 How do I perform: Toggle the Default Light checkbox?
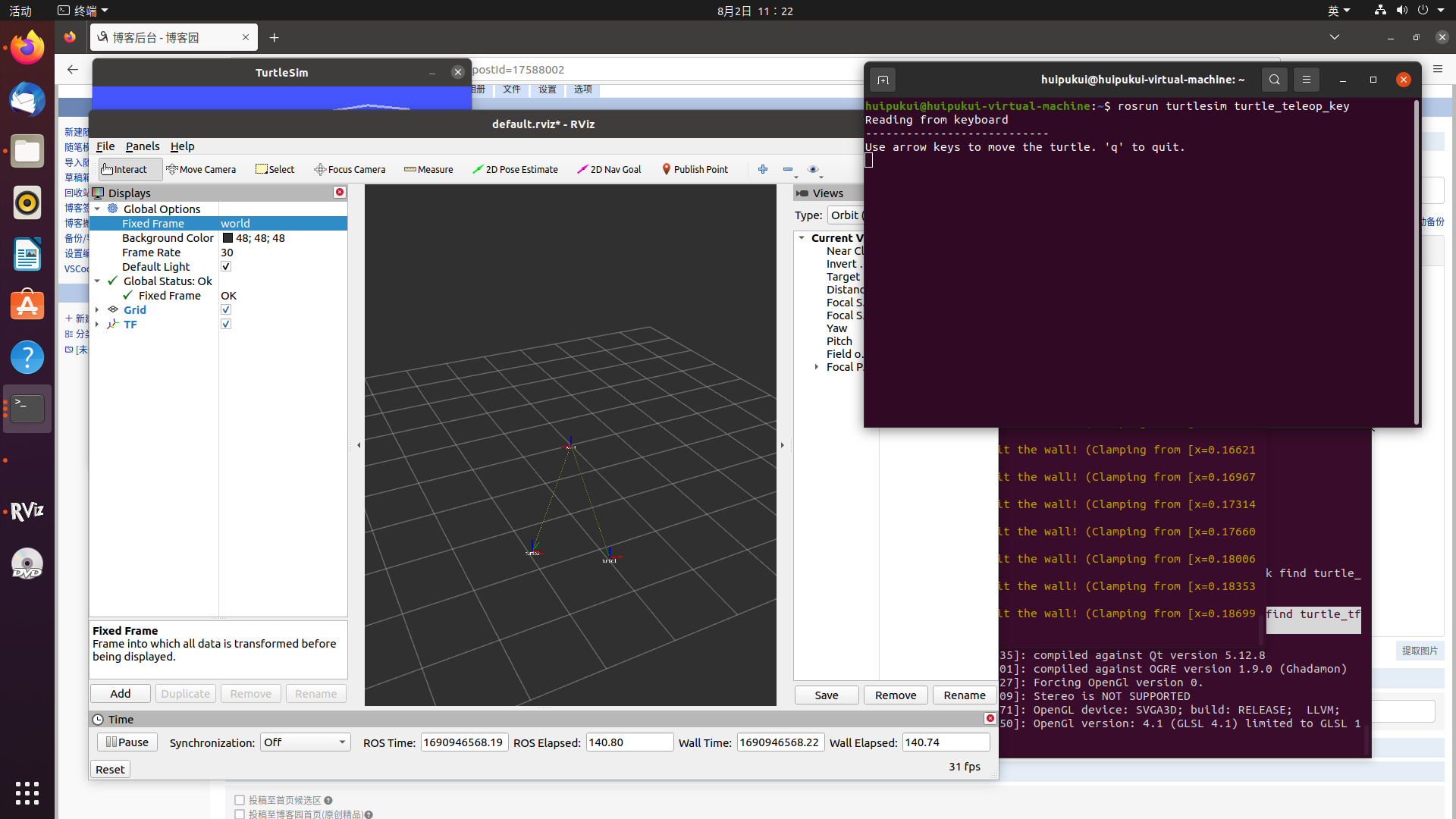click(226, 266)
